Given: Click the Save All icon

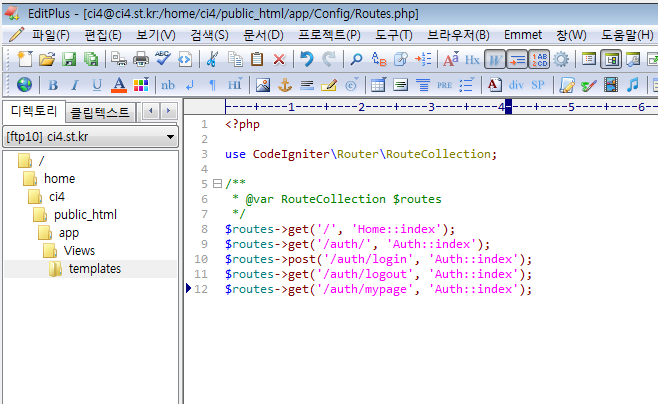Looking at the screenshot, I should pyautogui.click(x=91, y=59).
